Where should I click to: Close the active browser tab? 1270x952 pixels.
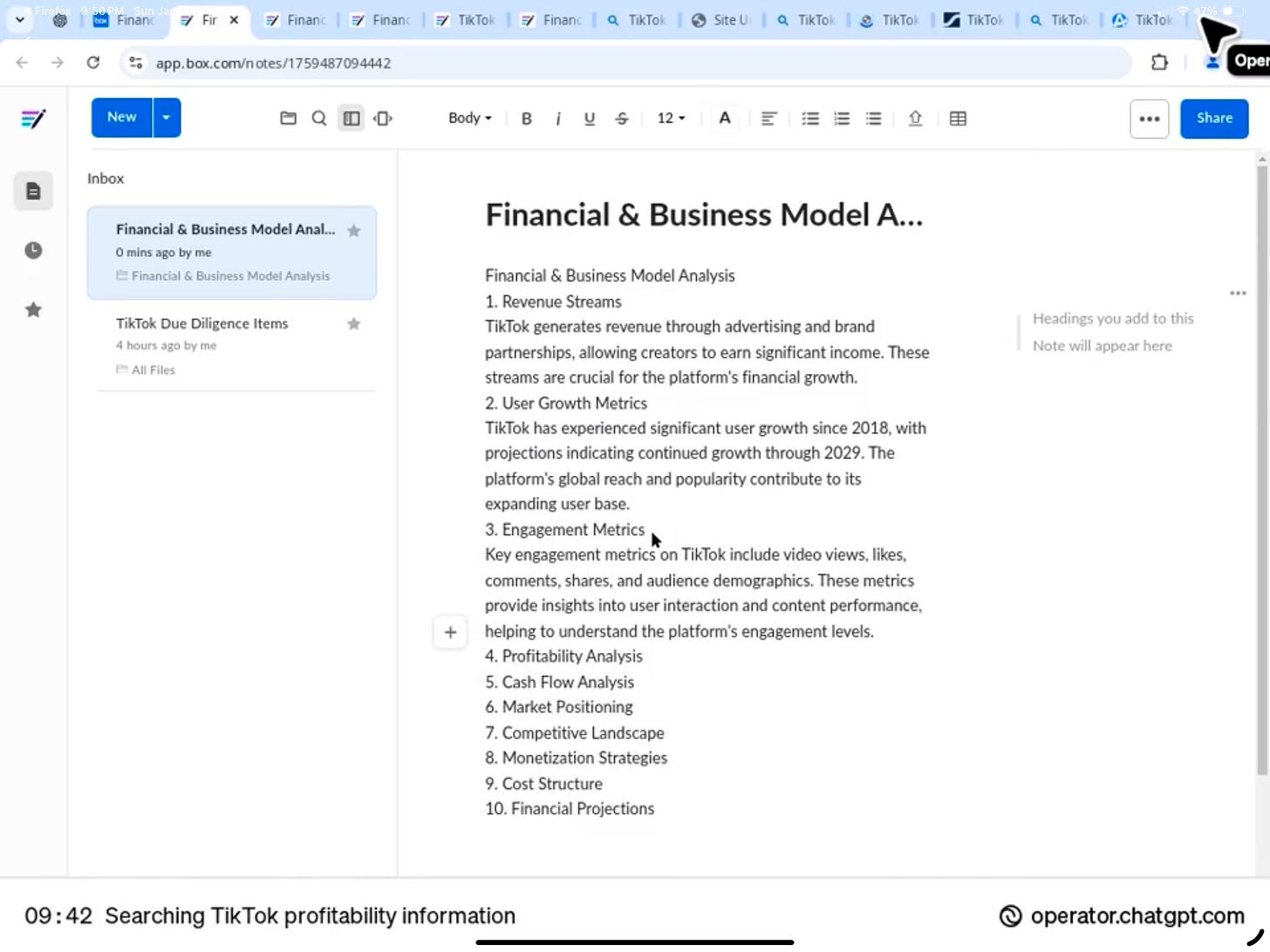[x=234, y=20]
